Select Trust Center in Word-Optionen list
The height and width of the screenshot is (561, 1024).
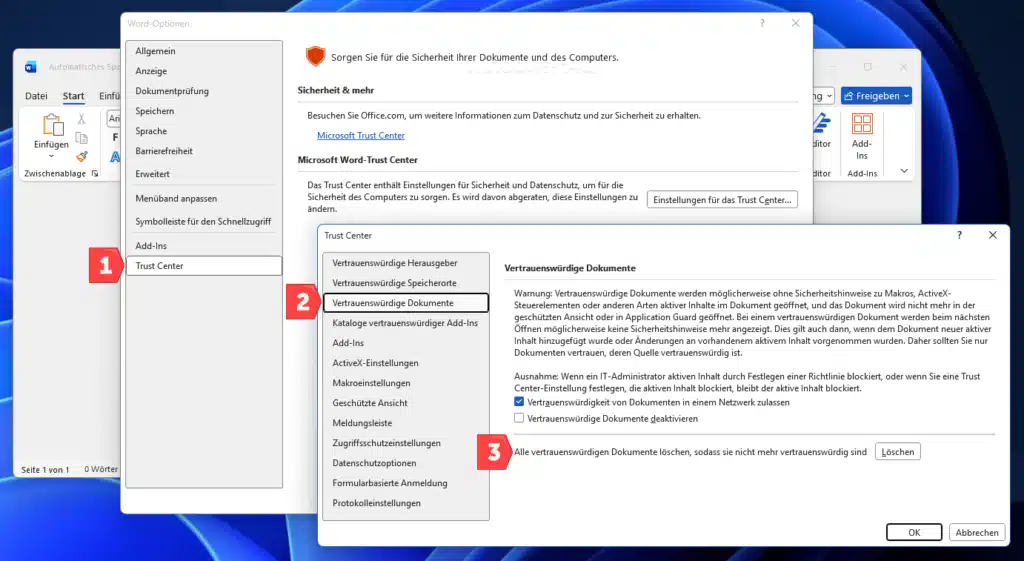[204, 266]
